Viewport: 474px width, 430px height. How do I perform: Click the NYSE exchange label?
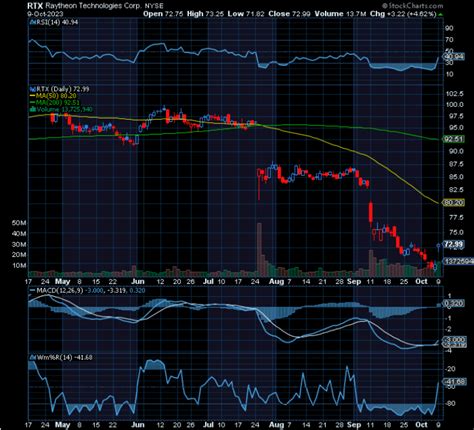[x=154, y=6]
